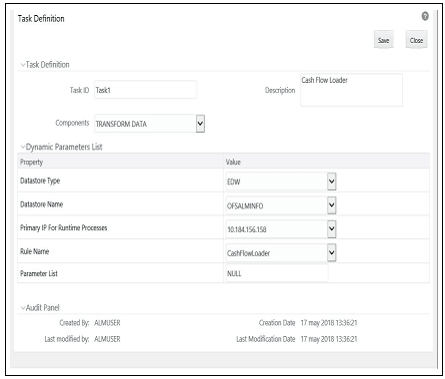445x379 pixels.
Task: Select the Parameter List property label
Action: [39, 273]
